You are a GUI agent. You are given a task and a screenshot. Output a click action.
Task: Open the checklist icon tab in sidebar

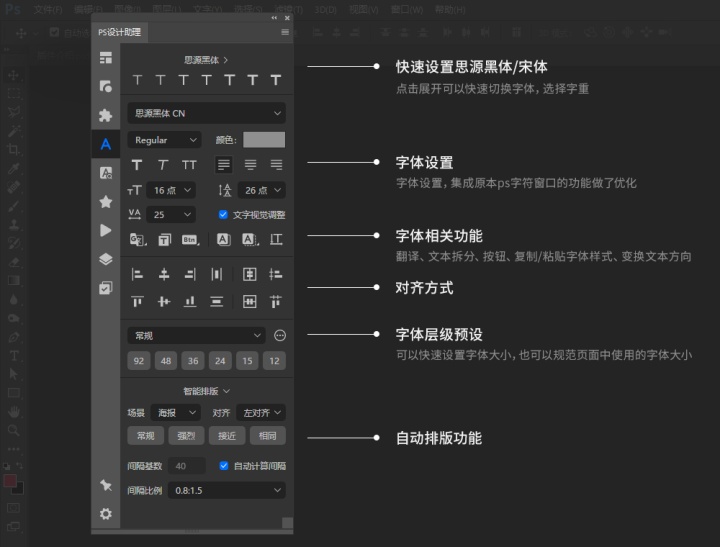(106, 288)
